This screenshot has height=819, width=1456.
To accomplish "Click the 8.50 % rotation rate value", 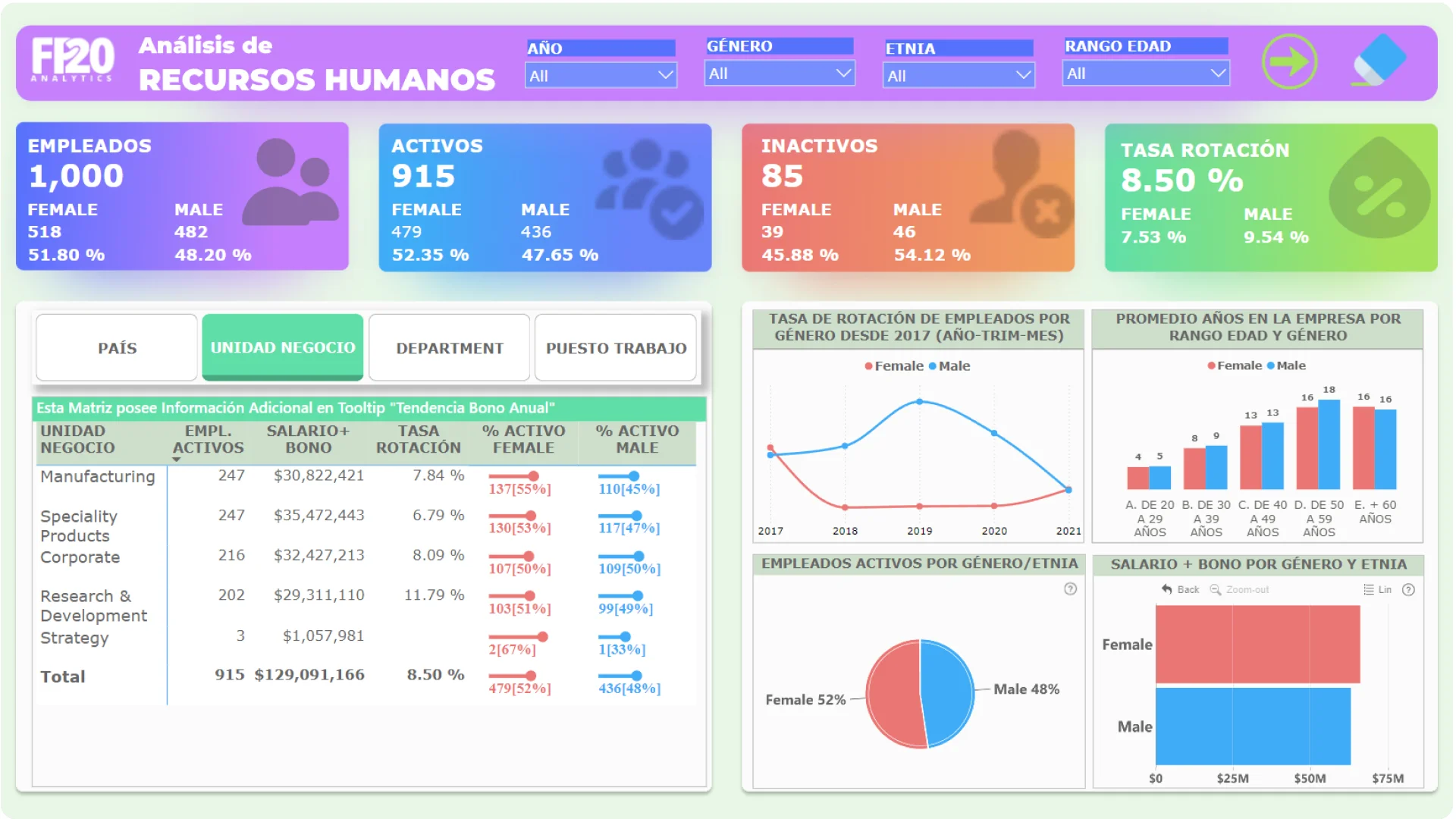I will (1182, 180).
